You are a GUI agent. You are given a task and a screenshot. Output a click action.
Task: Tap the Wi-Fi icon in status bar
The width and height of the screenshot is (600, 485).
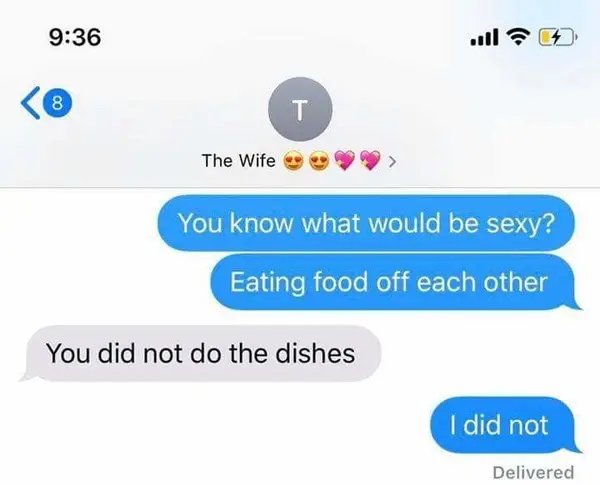pos(517,38)
